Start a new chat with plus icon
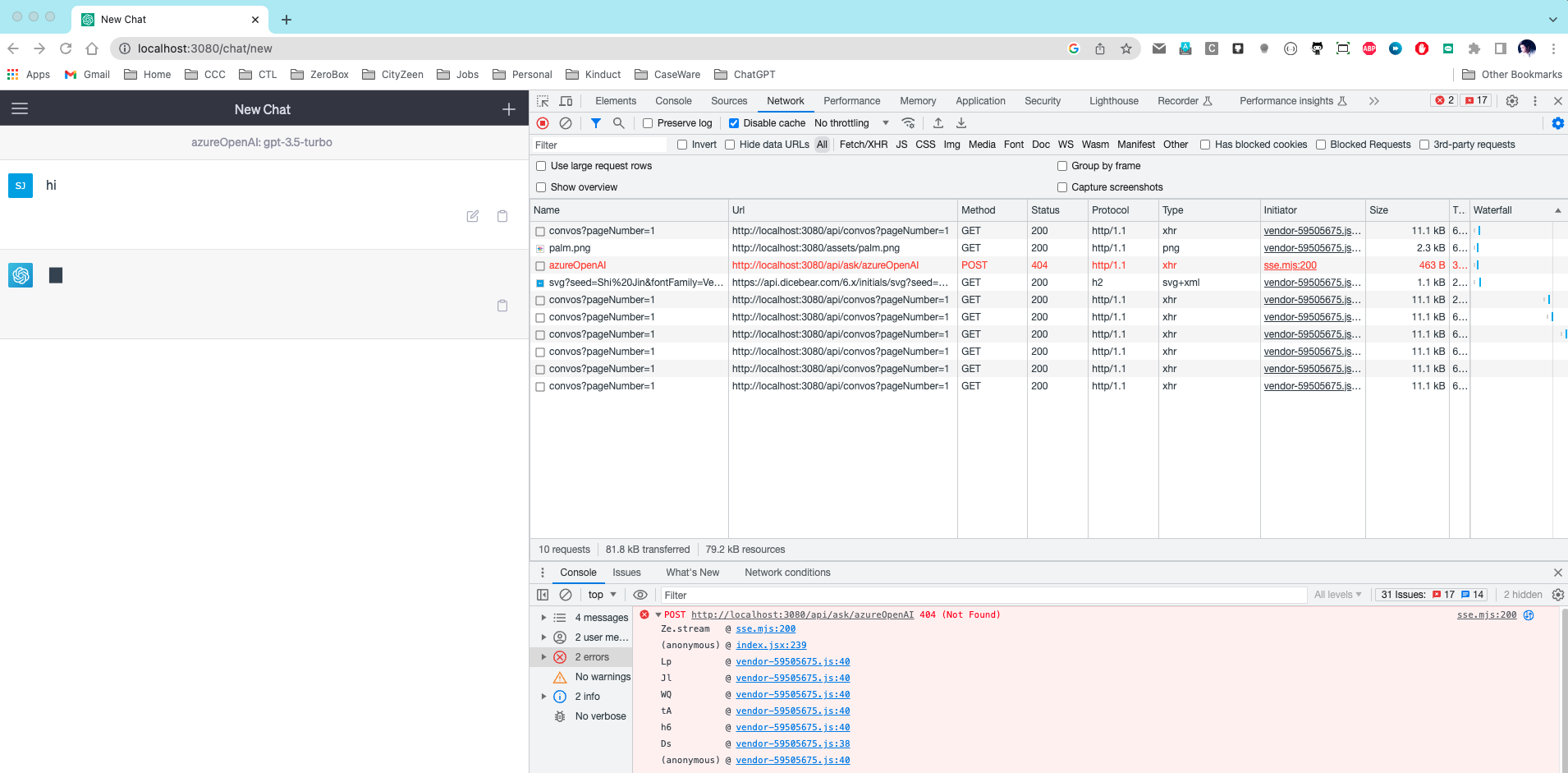The width and height of the screenshot is (1568, 773). (x=508, y=108)
